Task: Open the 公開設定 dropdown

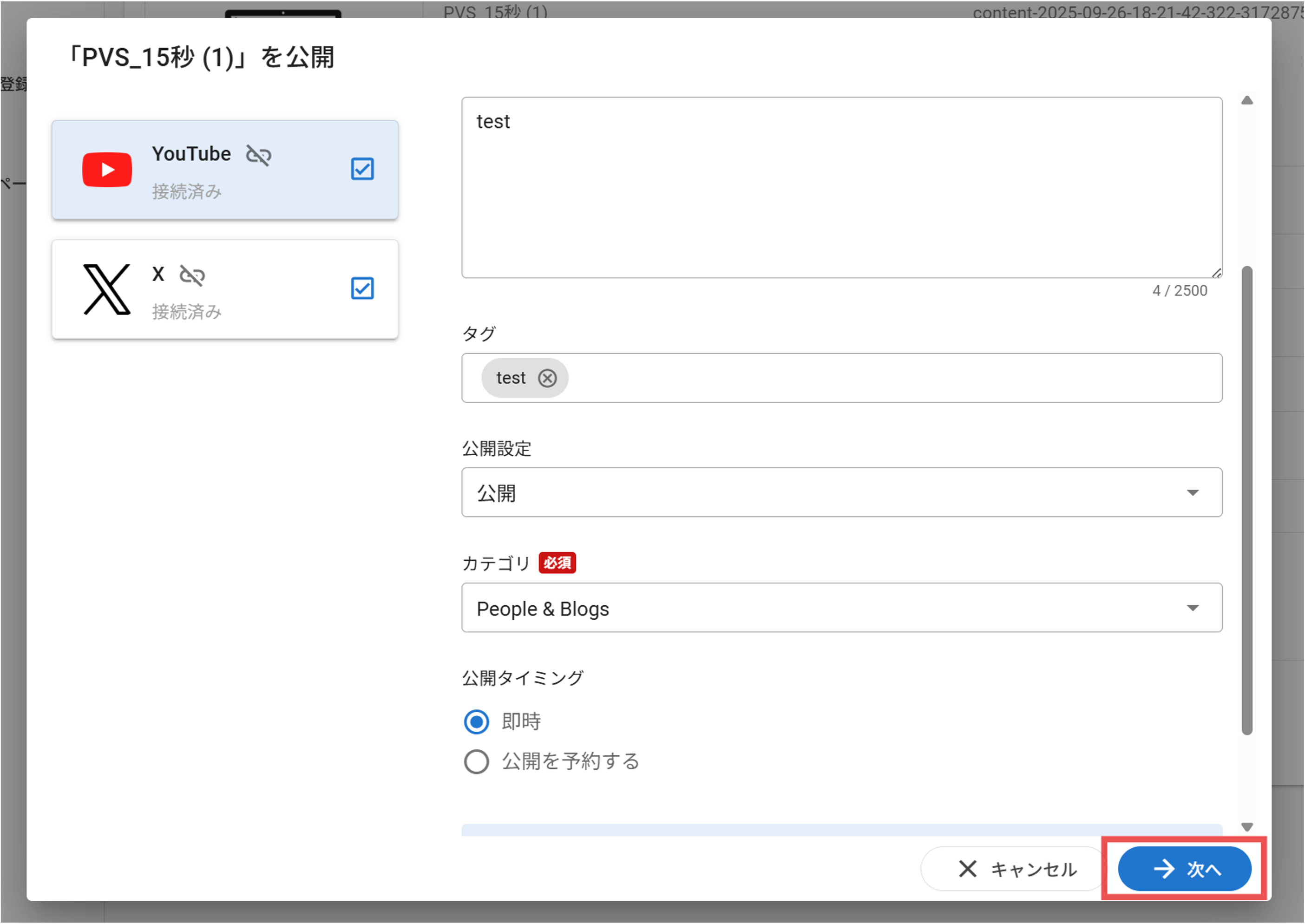Action: (x=841, y=493)
